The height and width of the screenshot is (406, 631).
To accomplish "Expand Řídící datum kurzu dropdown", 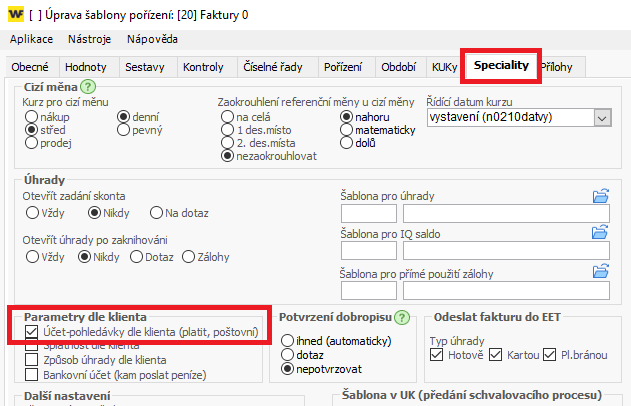I will [601, 118].
